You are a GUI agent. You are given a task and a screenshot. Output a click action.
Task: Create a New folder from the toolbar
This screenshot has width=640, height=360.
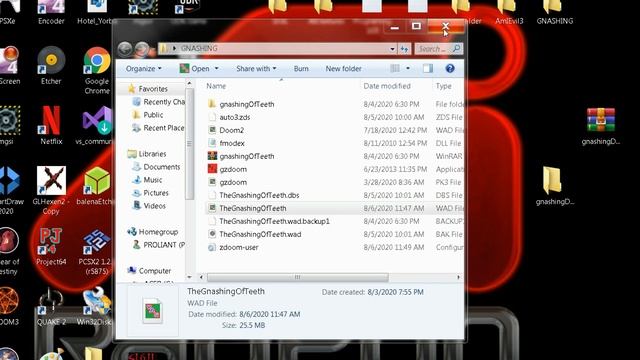pyautogui.click(x=343, y=69)
